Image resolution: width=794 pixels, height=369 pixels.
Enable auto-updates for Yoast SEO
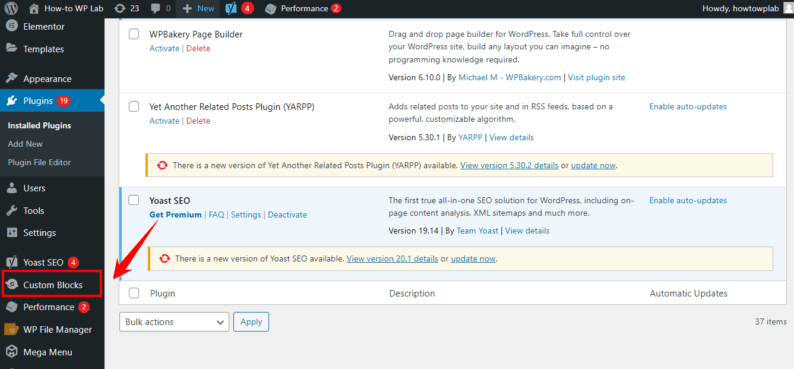(x=688, y=200)
